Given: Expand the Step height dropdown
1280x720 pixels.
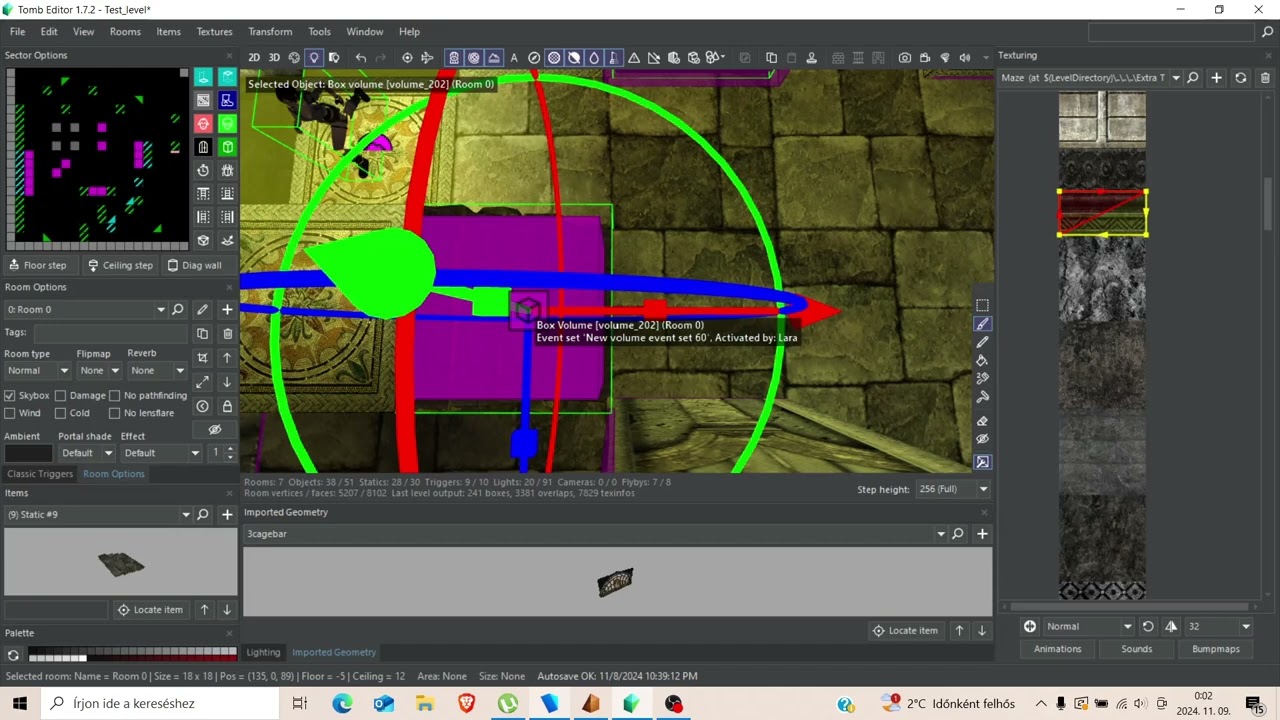Looking at the screenshot, I should pyautogui.click(x=953, y=489).
